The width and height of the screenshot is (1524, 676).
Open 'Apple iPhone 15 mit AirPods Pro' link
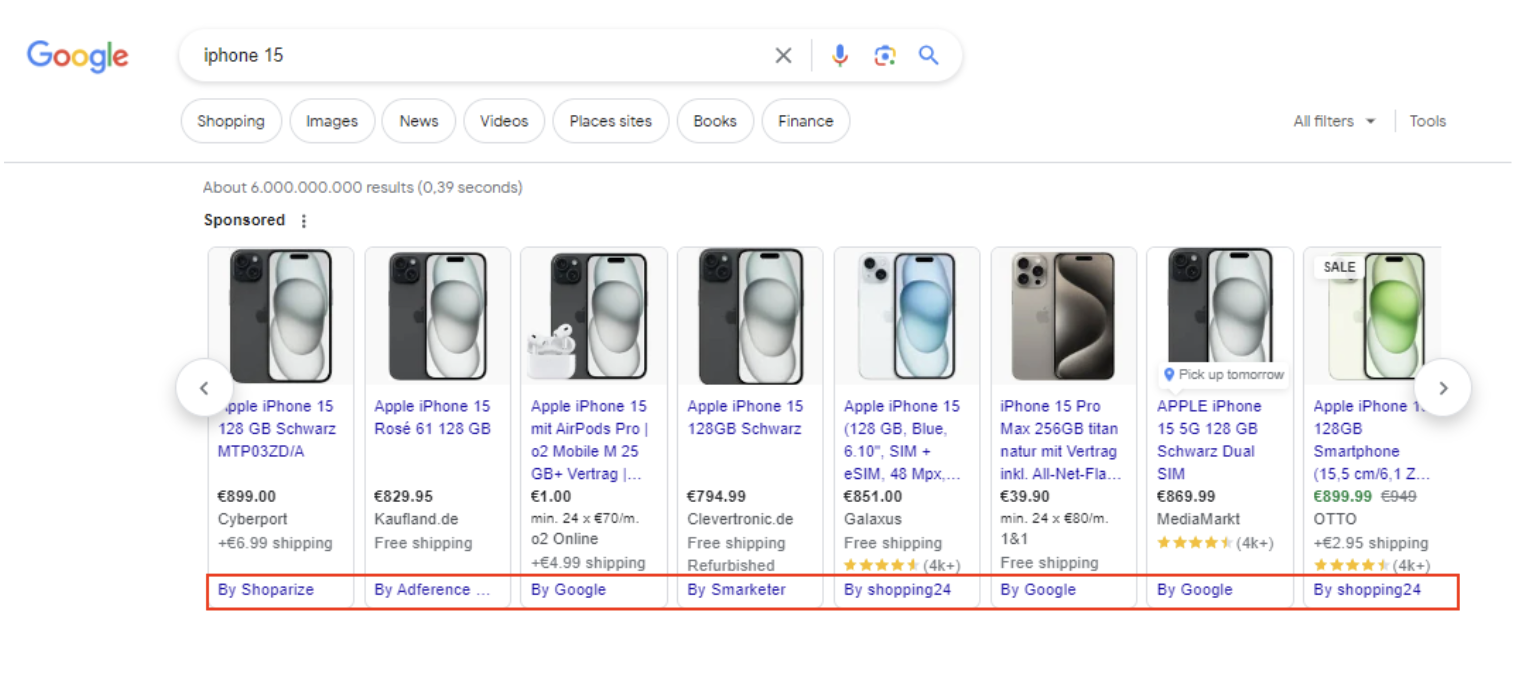pos(590,440)
